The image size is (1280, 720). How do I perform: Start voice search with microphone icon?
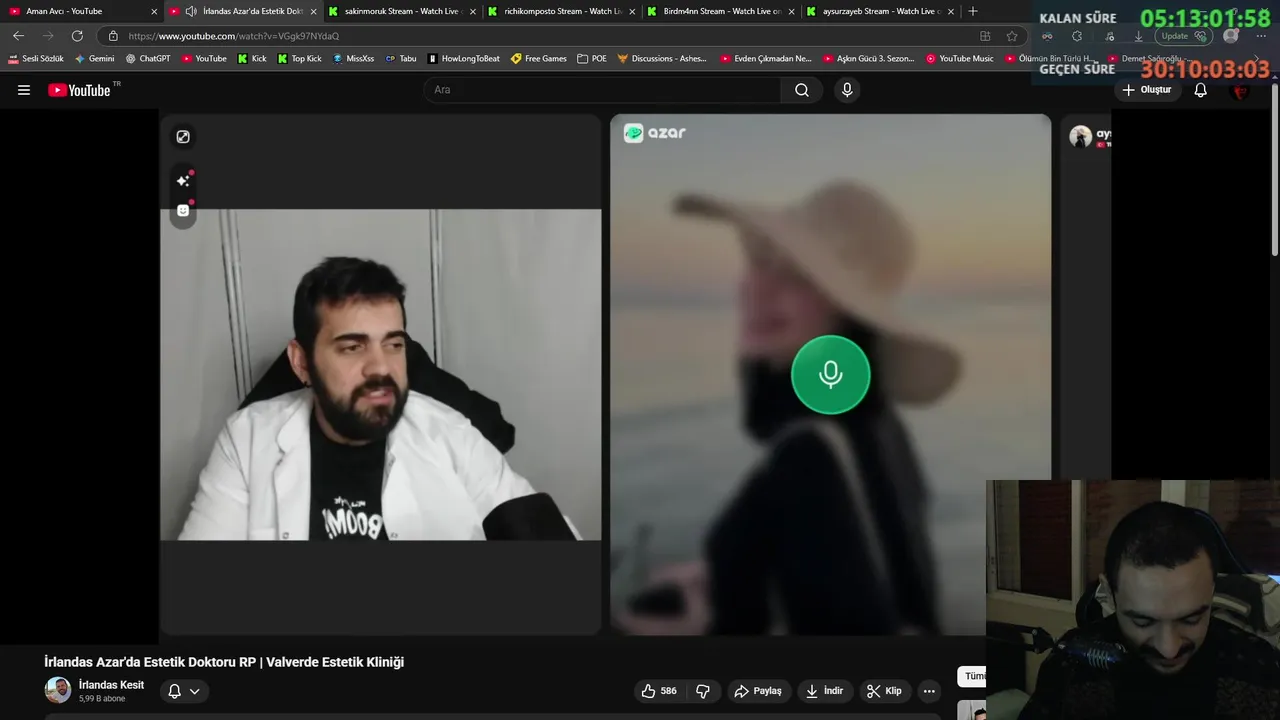(x=847, y=90)
